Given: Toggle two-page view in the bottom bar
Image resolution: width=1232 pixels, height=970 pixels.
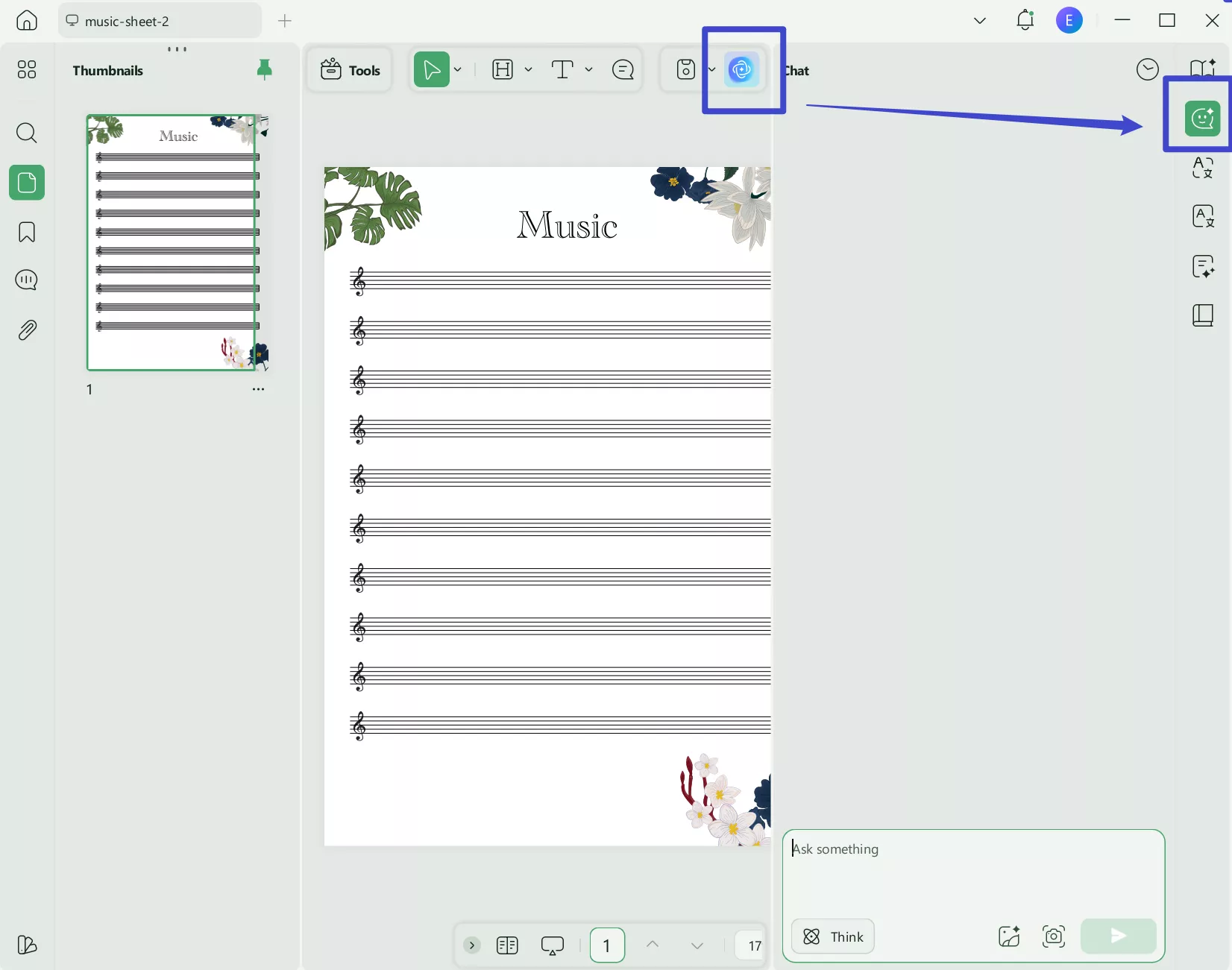Looking at the screenshot, I should coord(507,945).
